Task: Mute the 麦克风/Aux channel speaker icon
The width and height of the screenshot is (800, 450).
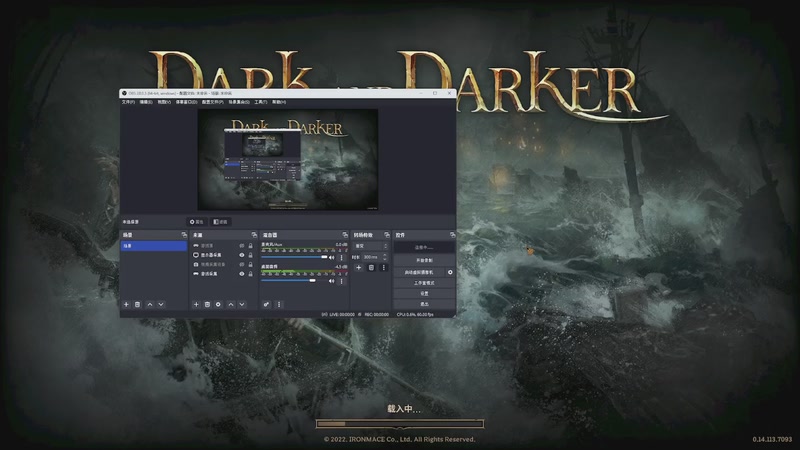Action: tap(332, 258)
